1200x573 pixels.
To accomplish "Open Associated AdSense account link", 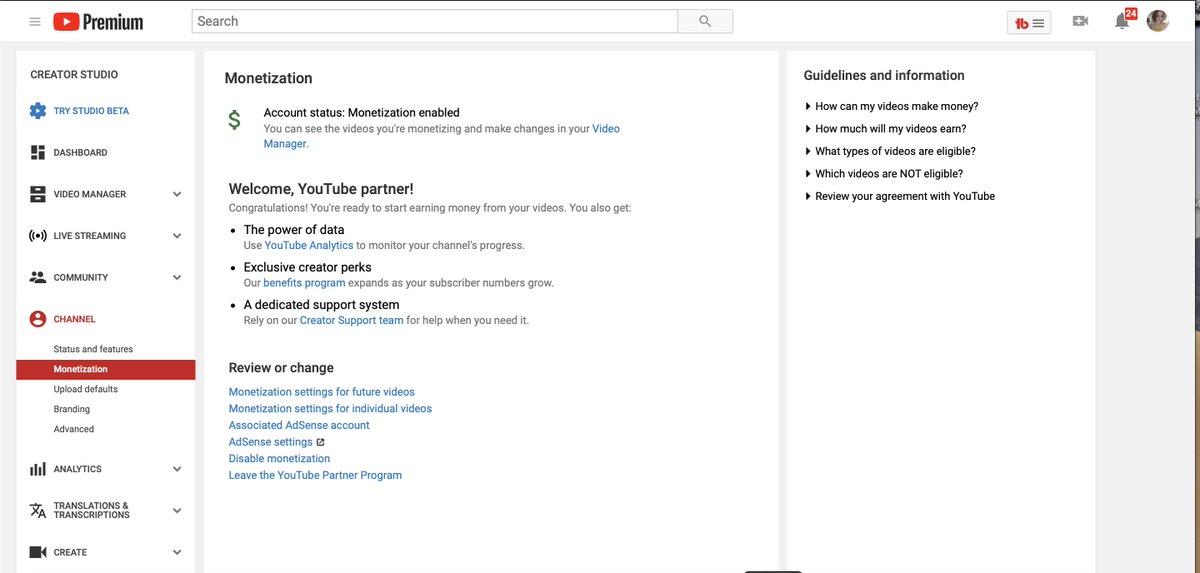I will [299, 425].
